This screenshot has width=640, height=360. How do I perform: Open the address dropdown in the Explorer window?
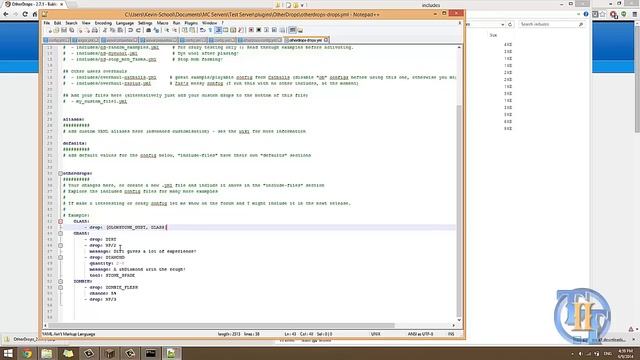[502, 24]
